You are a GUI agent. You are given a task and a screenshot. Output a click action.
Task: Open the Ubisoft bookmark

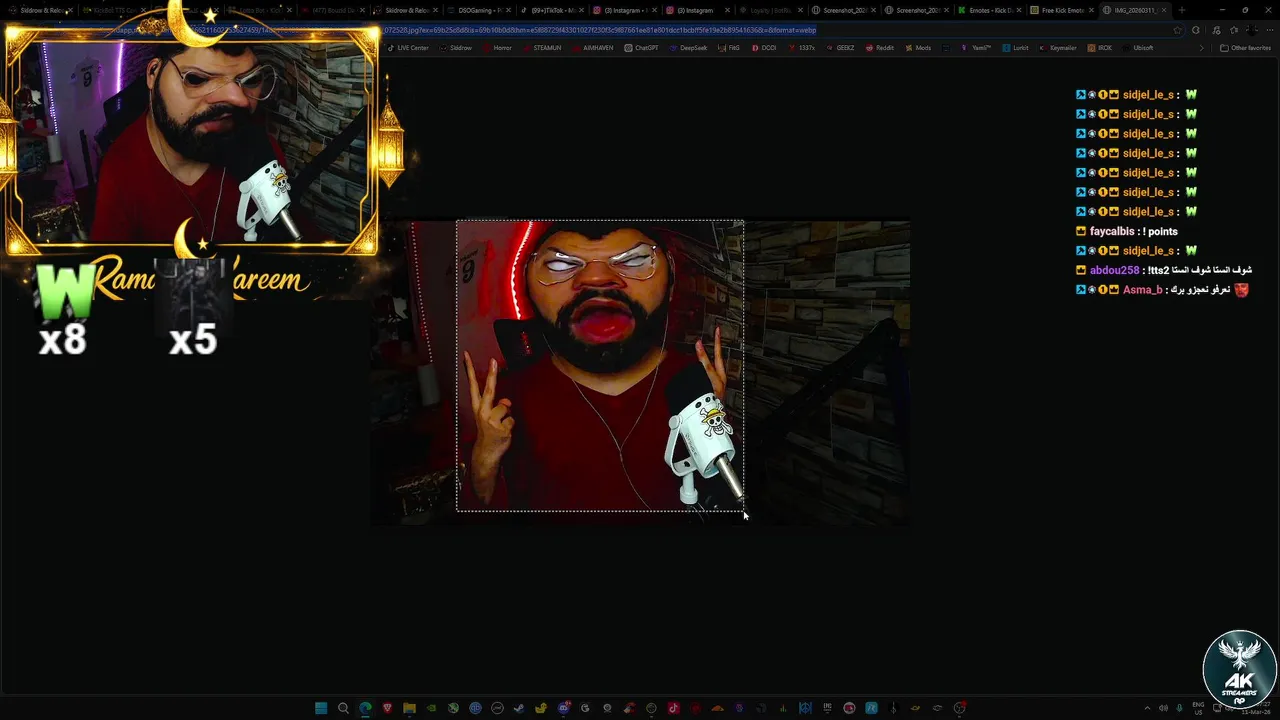coord(1139,48)
